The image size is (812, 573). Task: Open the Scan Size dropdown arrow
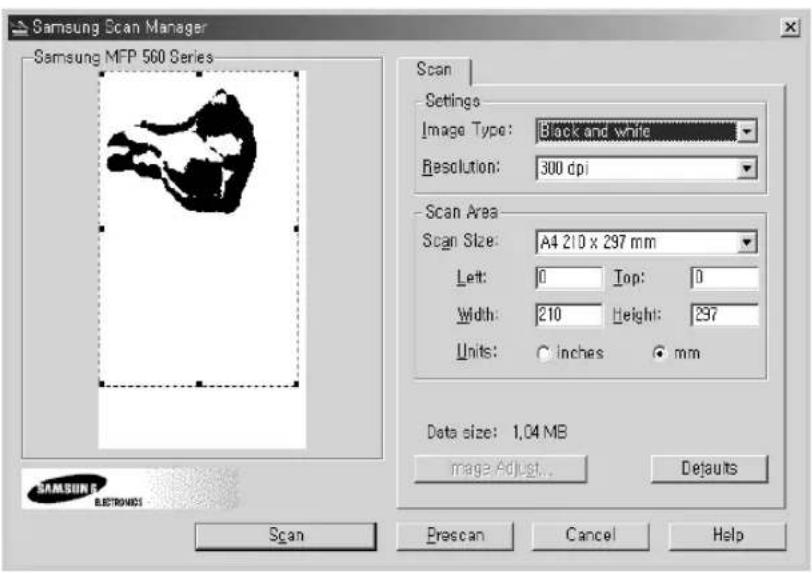click(746, 242)
